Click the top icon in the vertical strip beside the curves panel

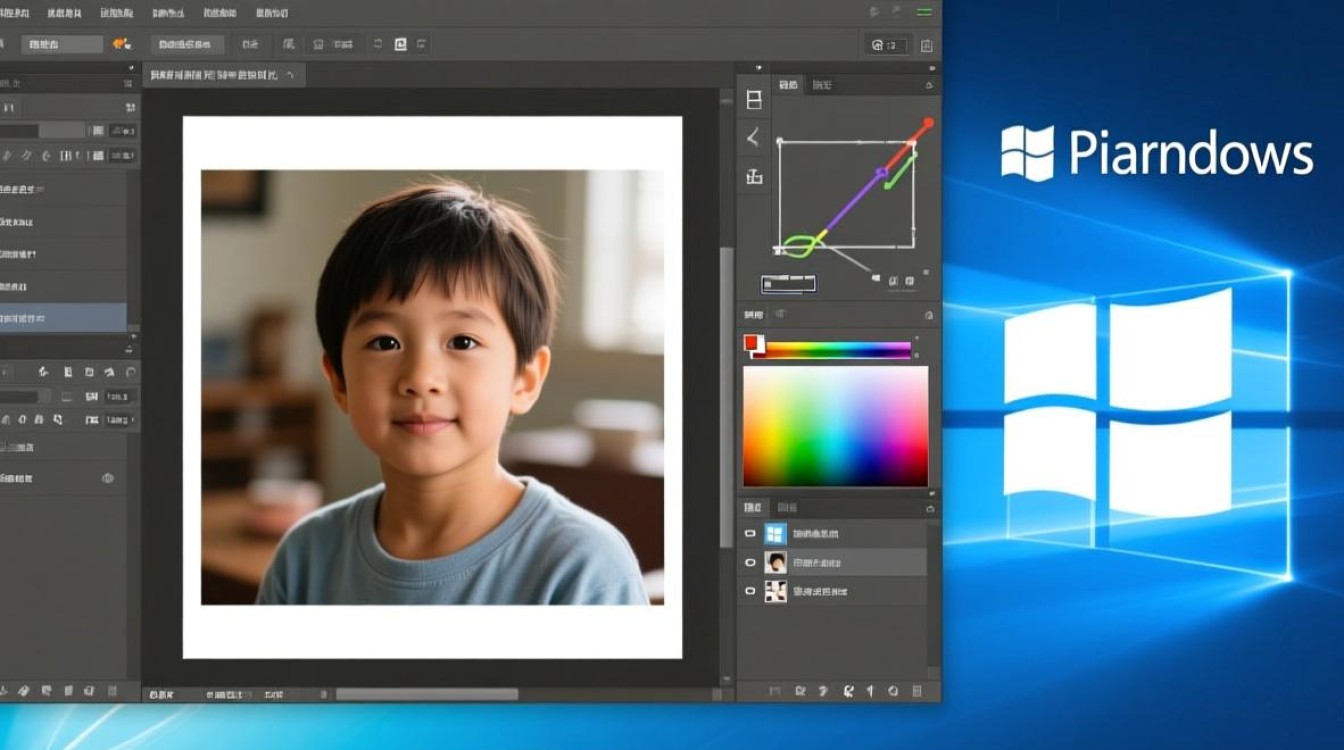coord(754,100)
